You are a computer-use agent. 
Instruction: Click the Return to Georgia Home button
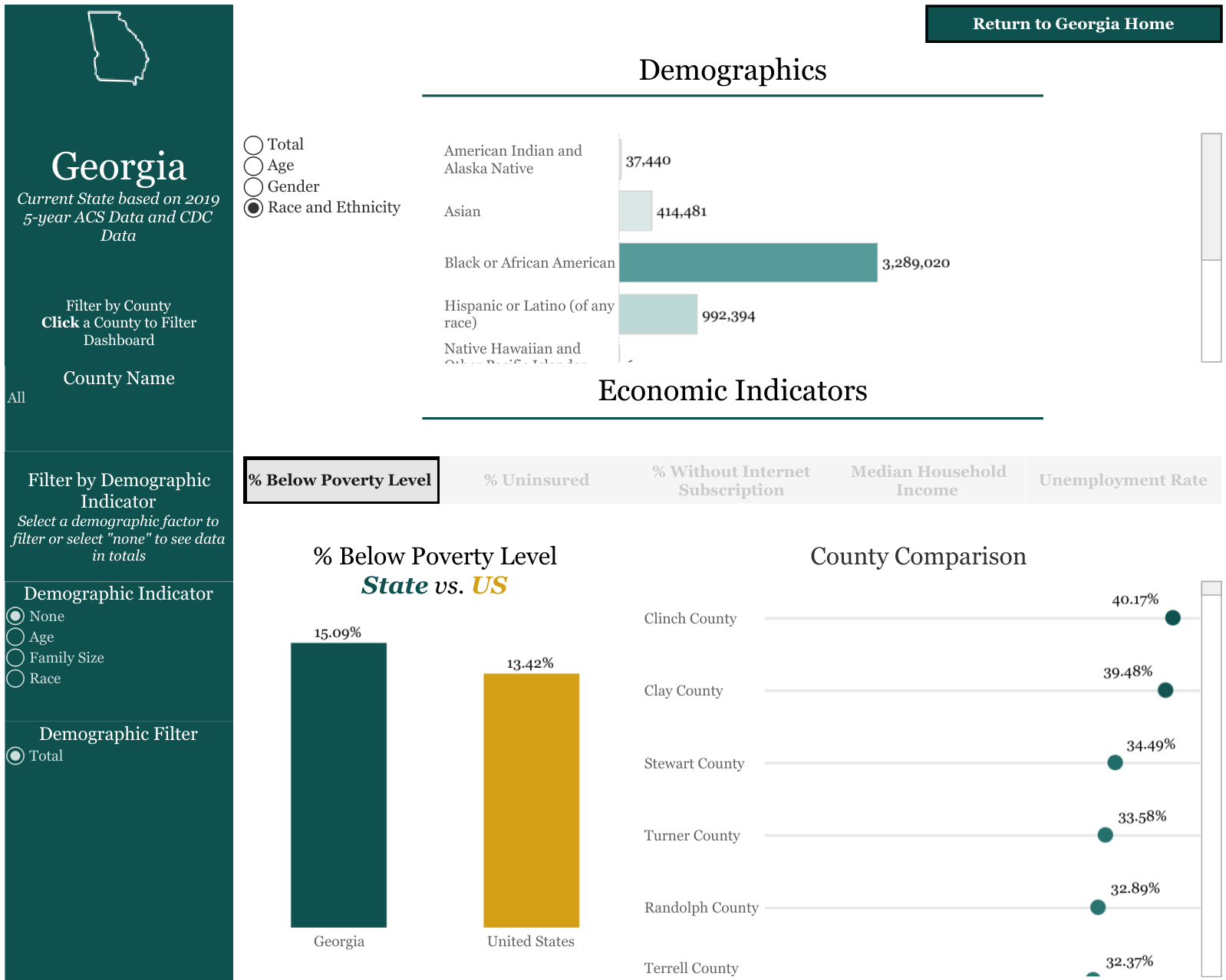tap(1073, 24)
